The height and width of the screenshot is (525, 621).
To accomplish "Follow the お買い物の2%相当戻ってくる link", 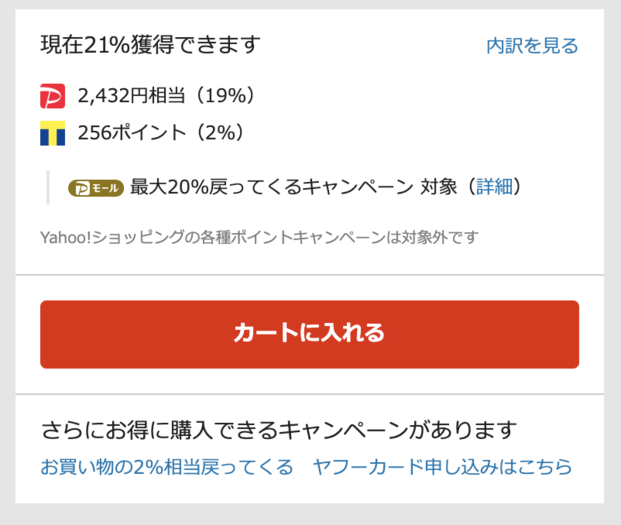I will click(167, 467).
